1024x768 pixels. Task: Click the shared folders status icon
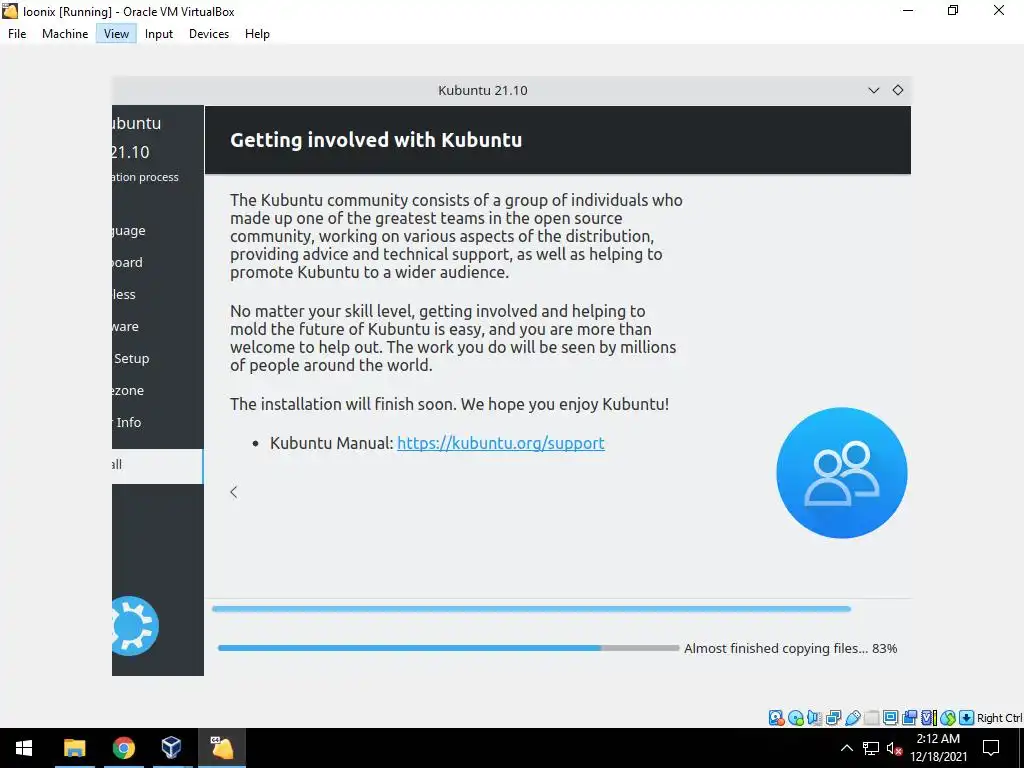(871, 718)
